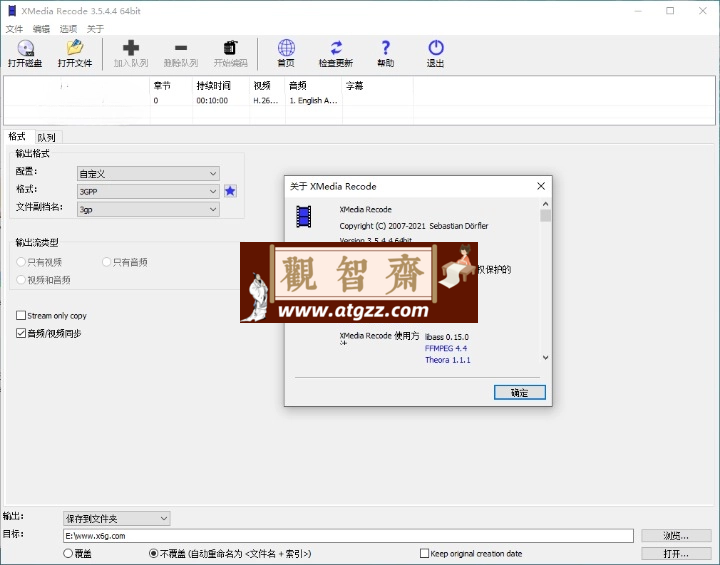
Task: Click the blue star favorite icon beside format
Action: pos(231,191)
